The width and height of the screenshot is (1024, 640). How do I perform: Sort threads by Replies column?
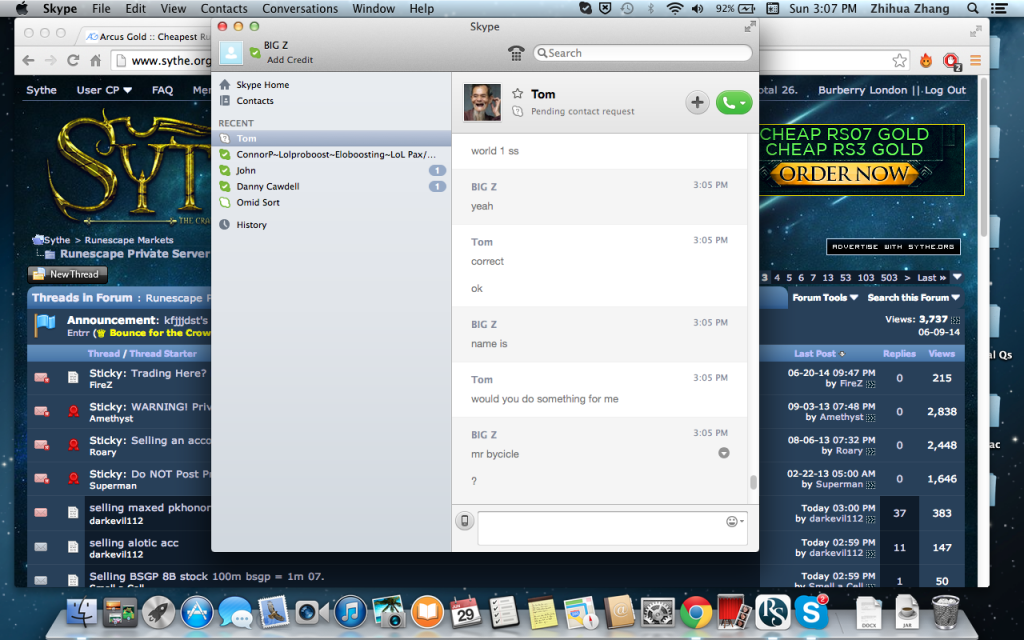pos(899,353)
